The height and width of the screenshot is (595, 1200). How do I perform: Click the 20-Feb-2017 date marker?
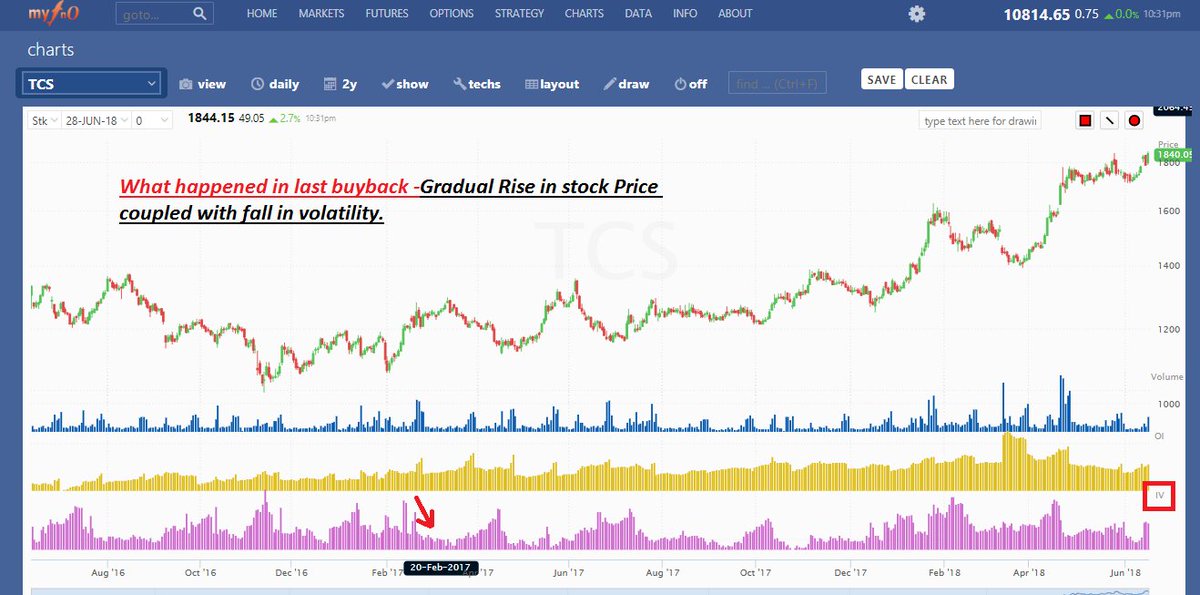(441, 568)
